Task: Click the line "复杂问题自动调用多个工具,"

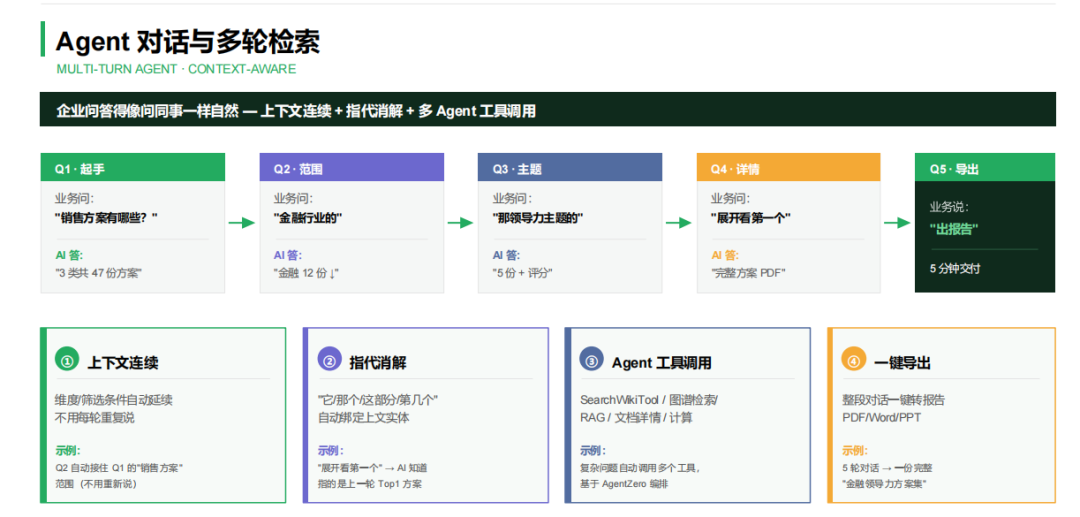Action: click(x=641, y=468)
